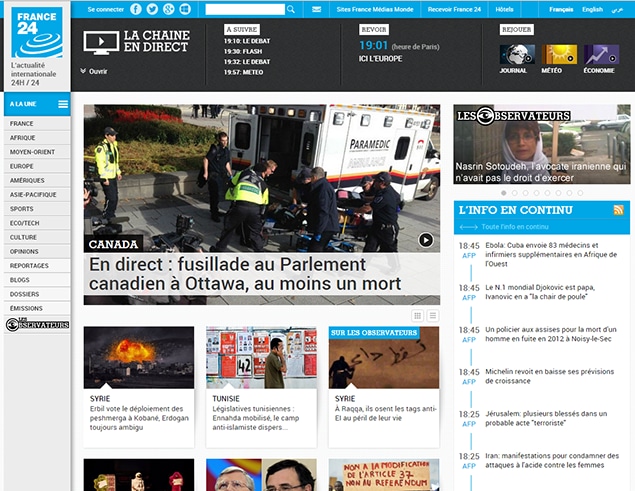This screenshot has height=491, width=635.
Task: Open the Asie-Pacifique section
Action: click(x=37, y=194)
